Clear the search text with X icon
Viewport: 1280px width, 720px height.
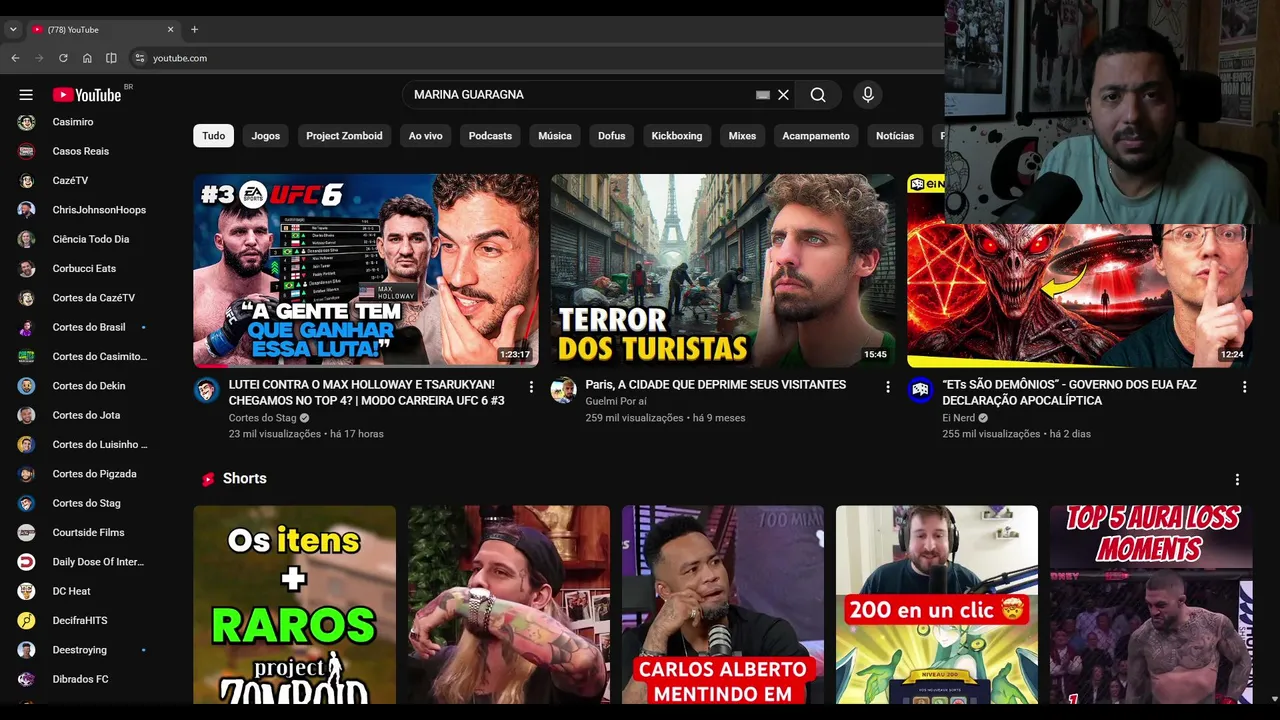tap(783, 95)
